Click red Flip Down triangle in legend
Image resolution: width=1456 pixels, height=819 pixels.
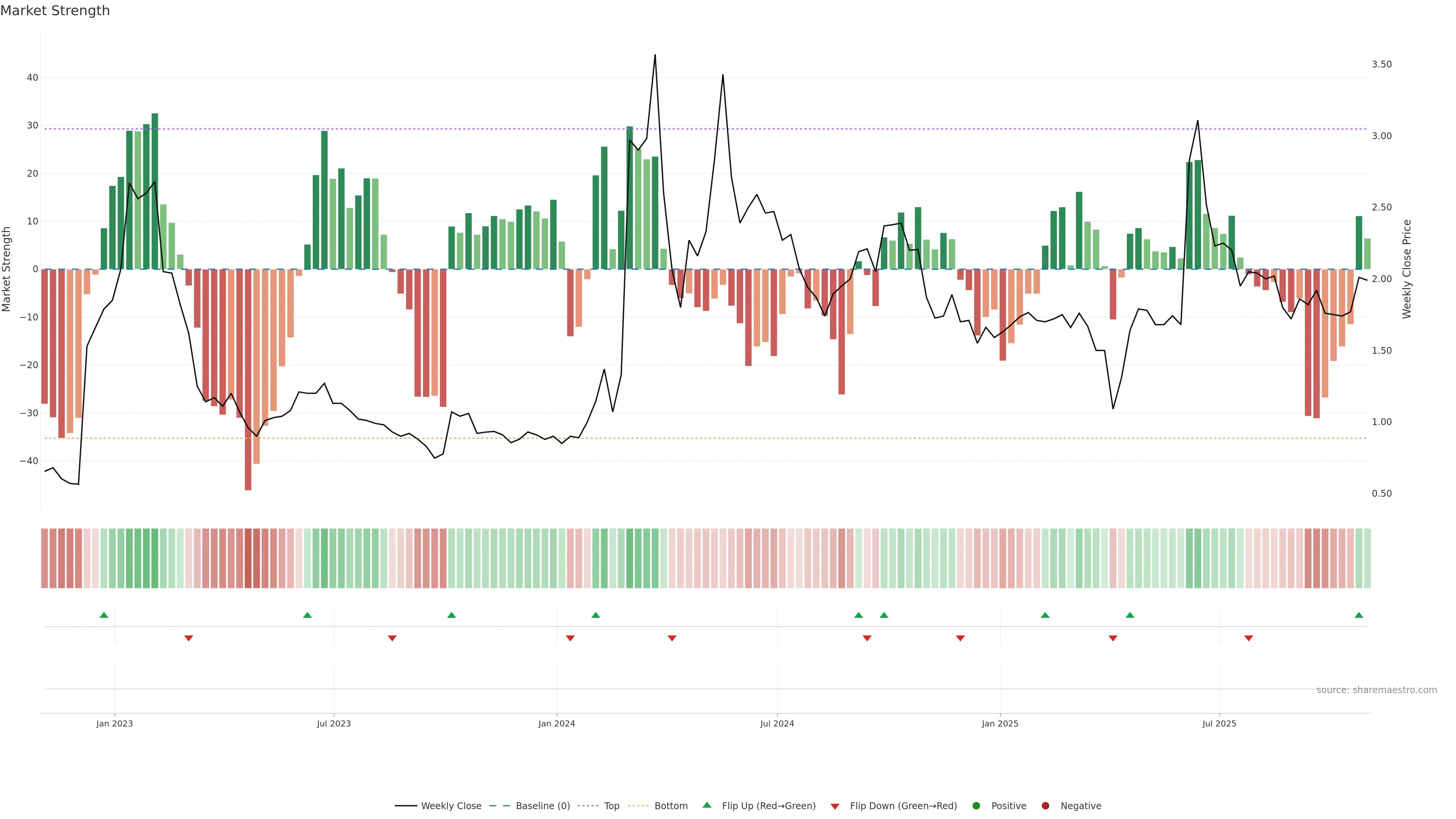[835, 806]
